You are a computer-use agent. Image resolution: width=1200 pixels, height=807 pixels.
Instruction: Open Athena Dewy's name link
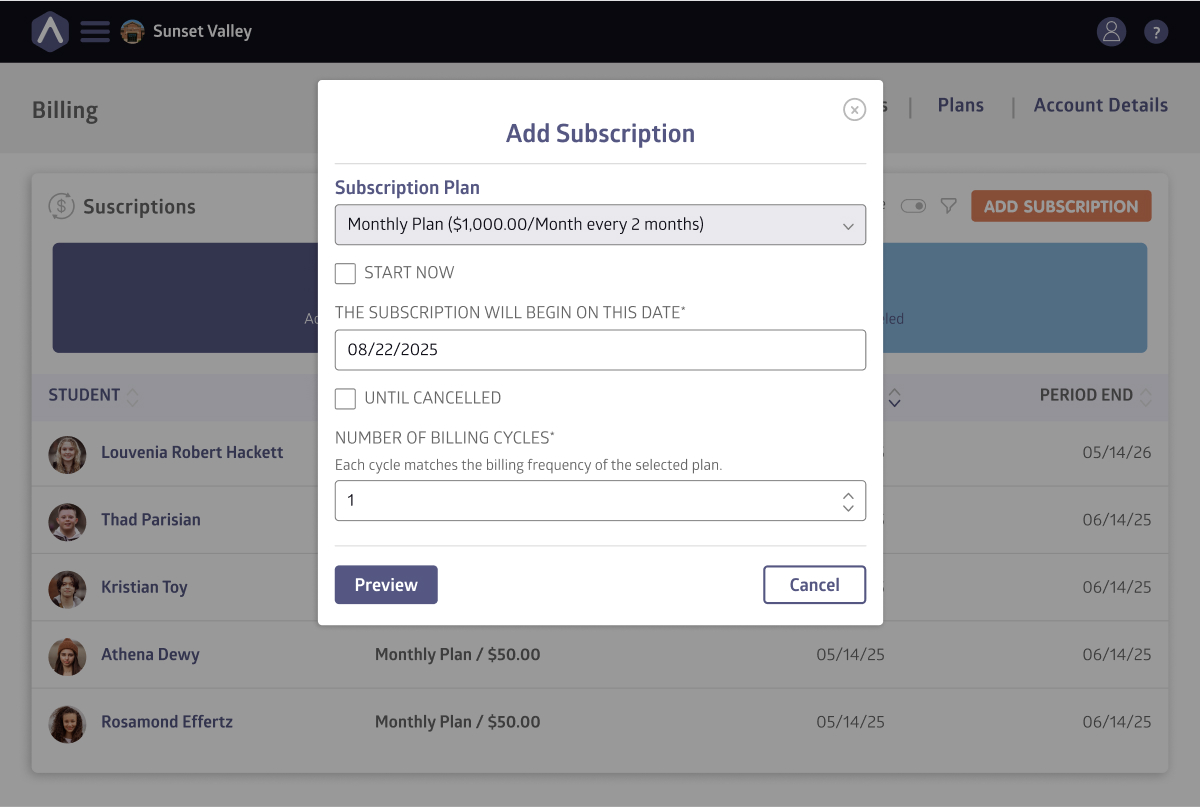click(150, 655)
